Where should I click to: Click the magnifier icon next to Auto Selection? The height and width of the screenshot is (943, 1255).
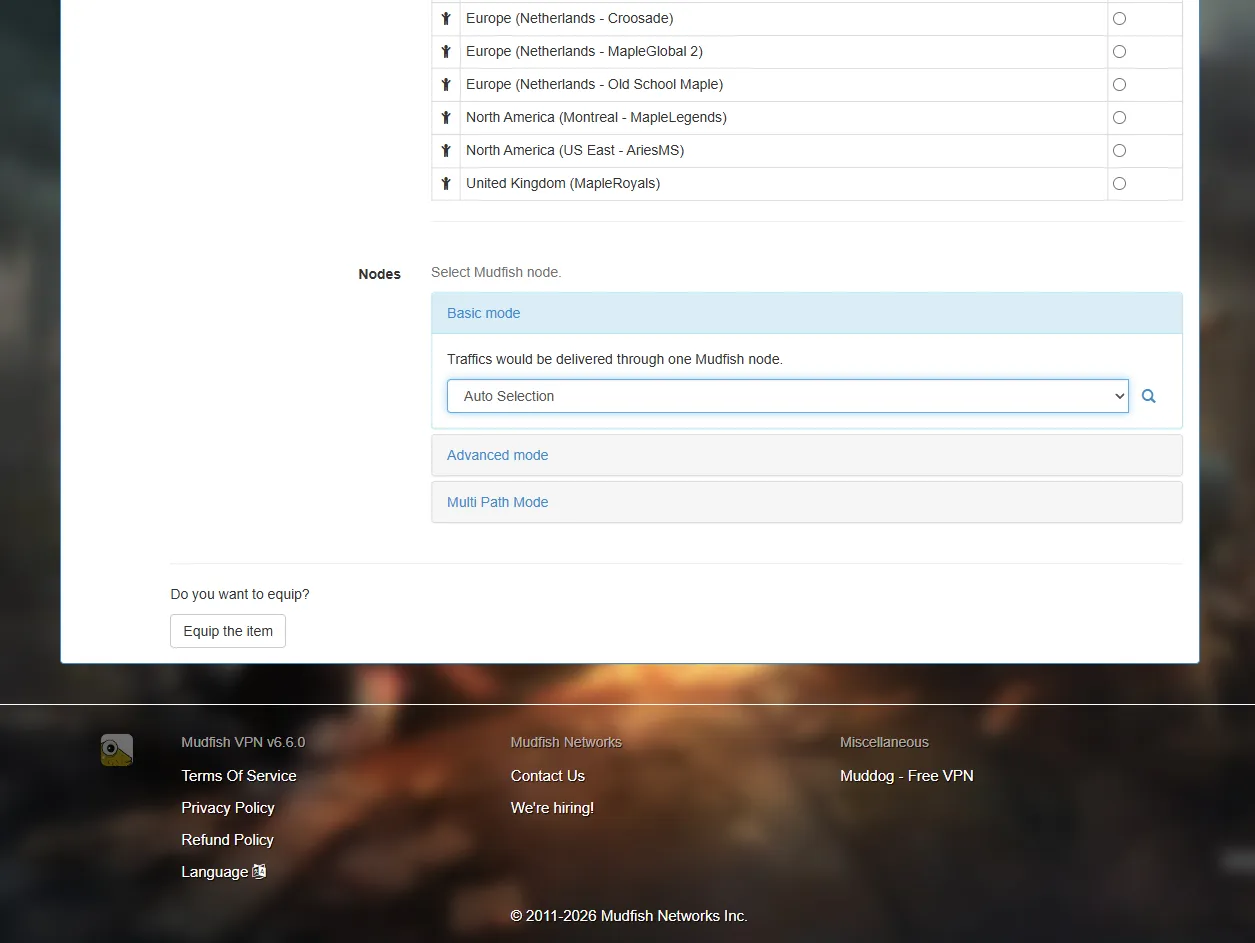pyautogui.click(x=1149, y=396)
